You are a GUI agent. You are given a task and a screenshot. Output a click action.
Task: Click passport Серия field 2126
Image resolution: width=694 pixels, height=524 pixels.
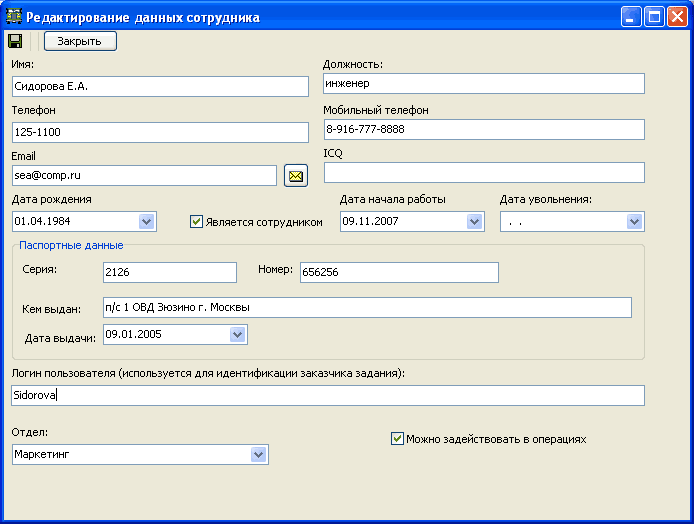point(170,272)
